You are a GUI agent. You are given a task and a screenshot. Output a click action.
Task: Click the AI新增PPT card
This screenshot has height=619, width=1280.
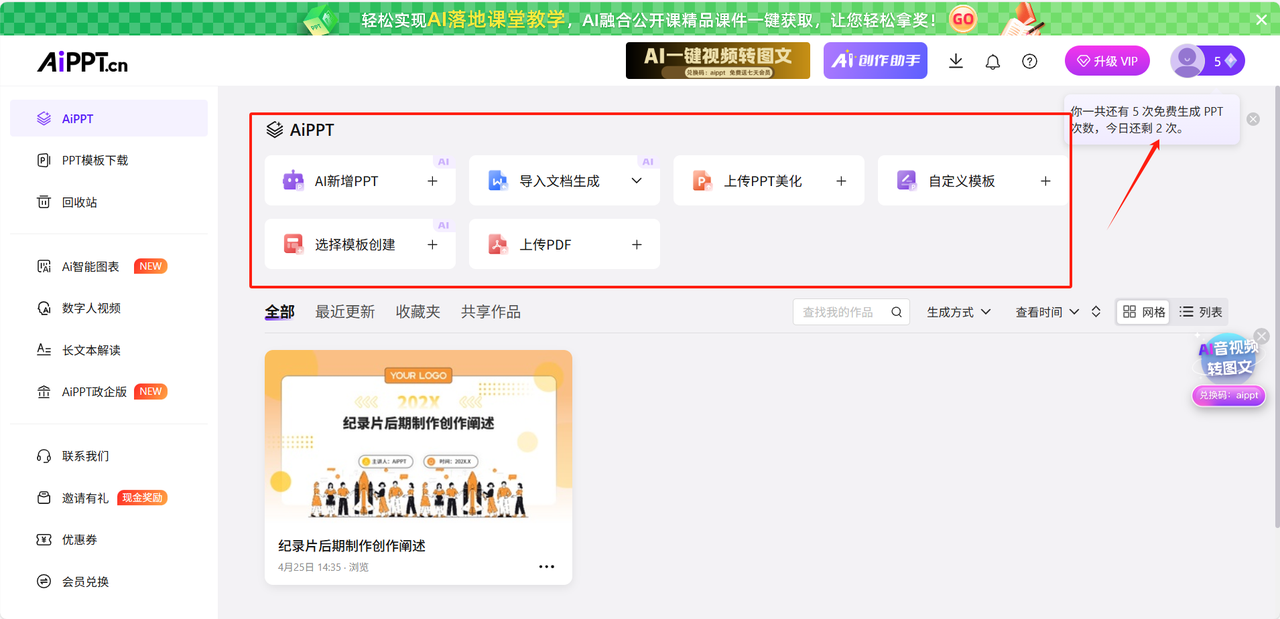[360, 181]
